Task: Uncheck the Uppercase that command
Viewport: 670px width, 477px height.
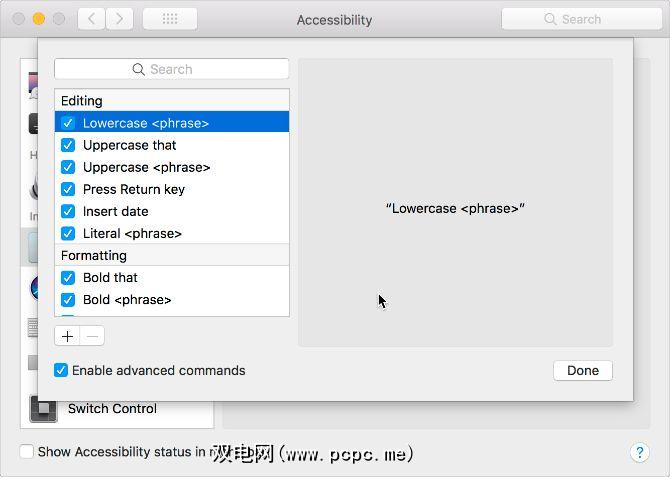Action: 68,145
